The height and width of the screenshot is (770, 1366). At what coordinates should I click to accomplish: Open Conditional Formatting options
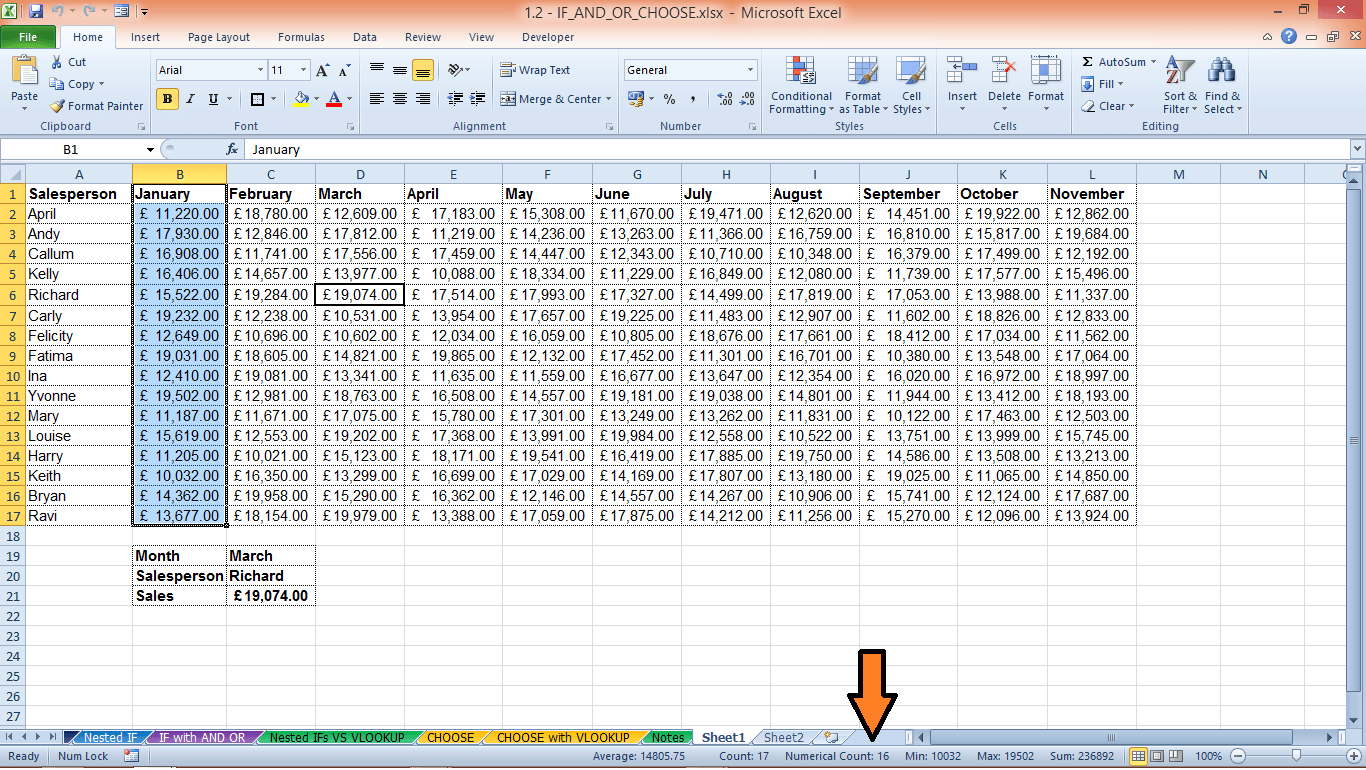pos(800,86)
